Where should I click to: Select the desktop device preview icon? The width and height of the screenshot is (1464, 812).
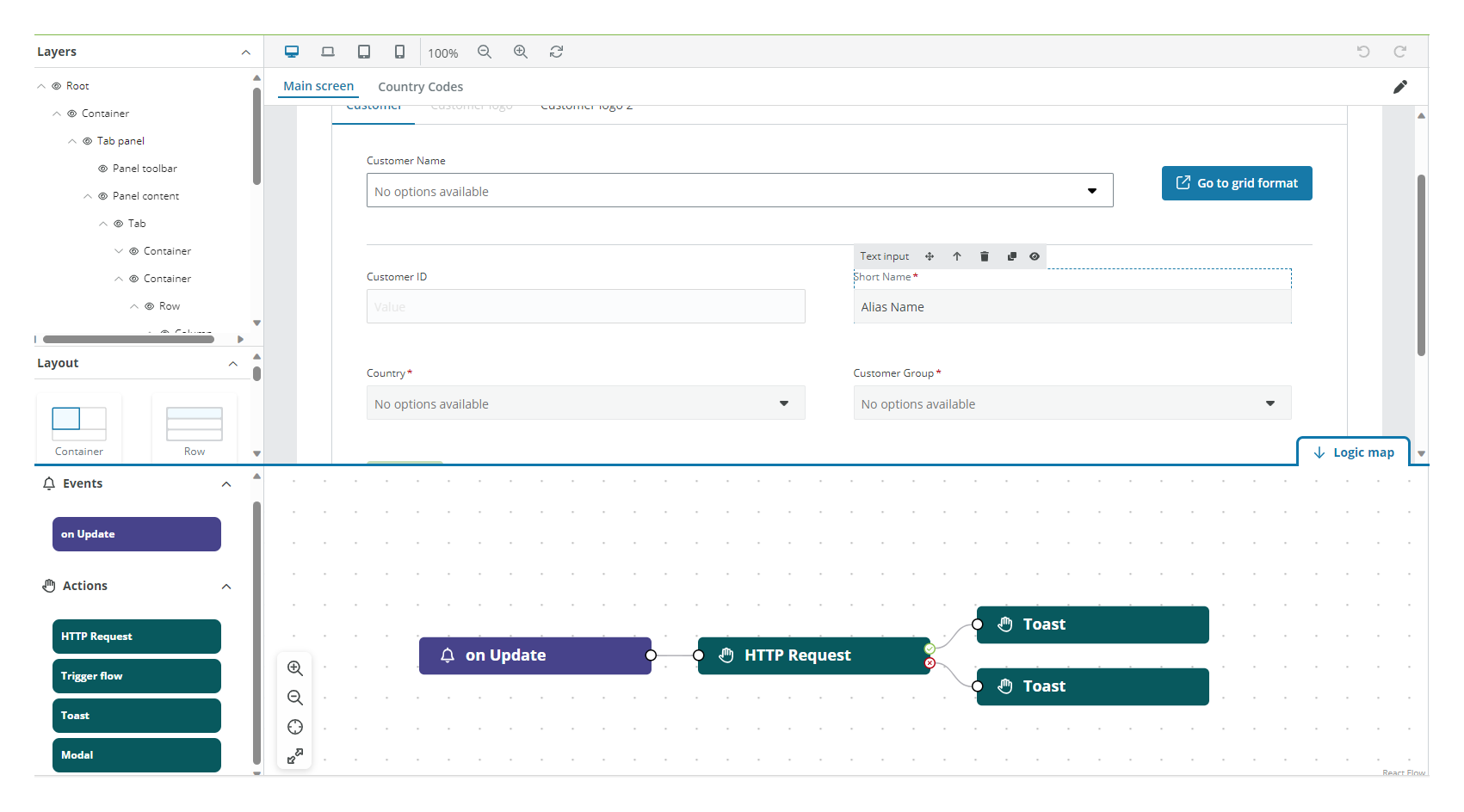pyautogui.click(x=292, y=52)
